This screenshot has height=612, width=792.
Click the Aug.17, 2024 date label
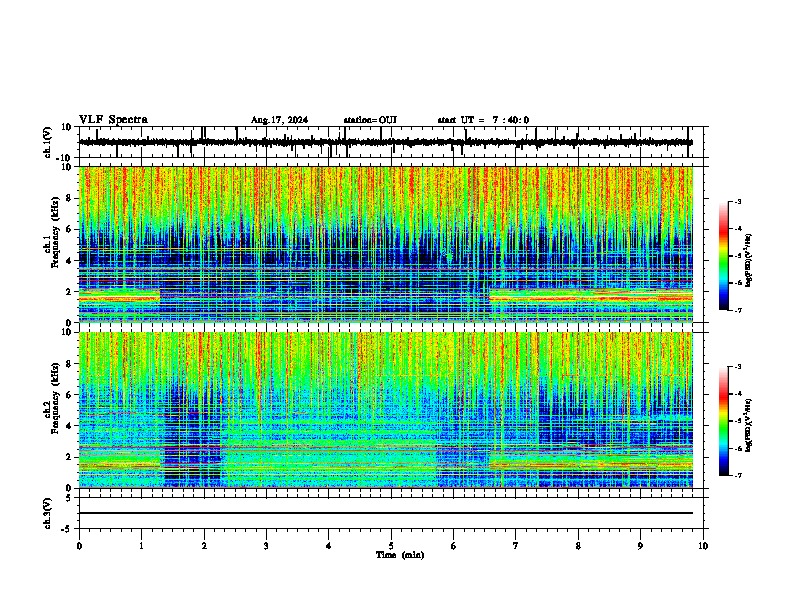pyautogui.click(x=279, y=120)
